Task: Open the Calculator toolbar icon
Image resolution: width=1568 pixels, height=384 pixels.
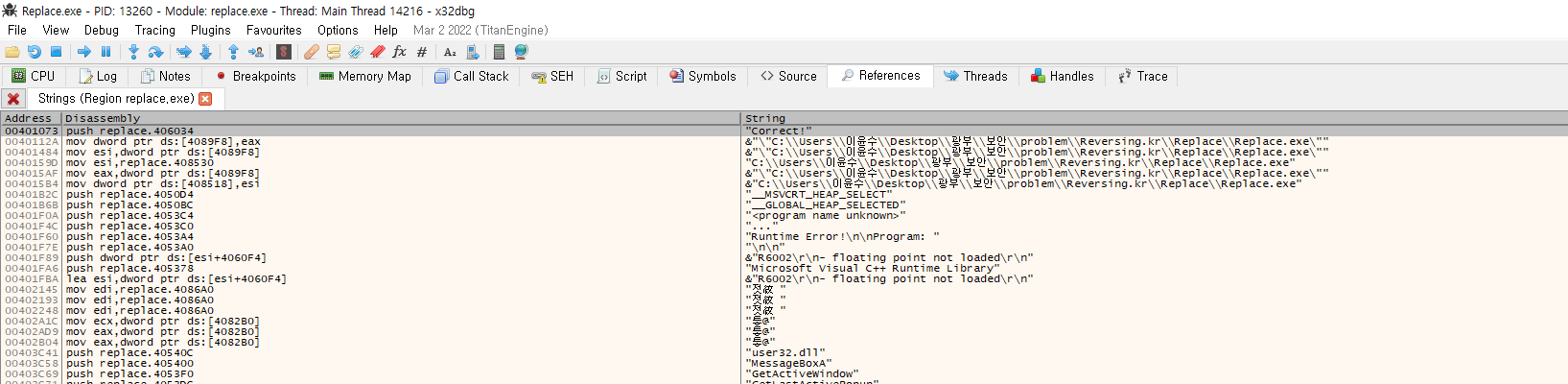Action: click(499, 52)
